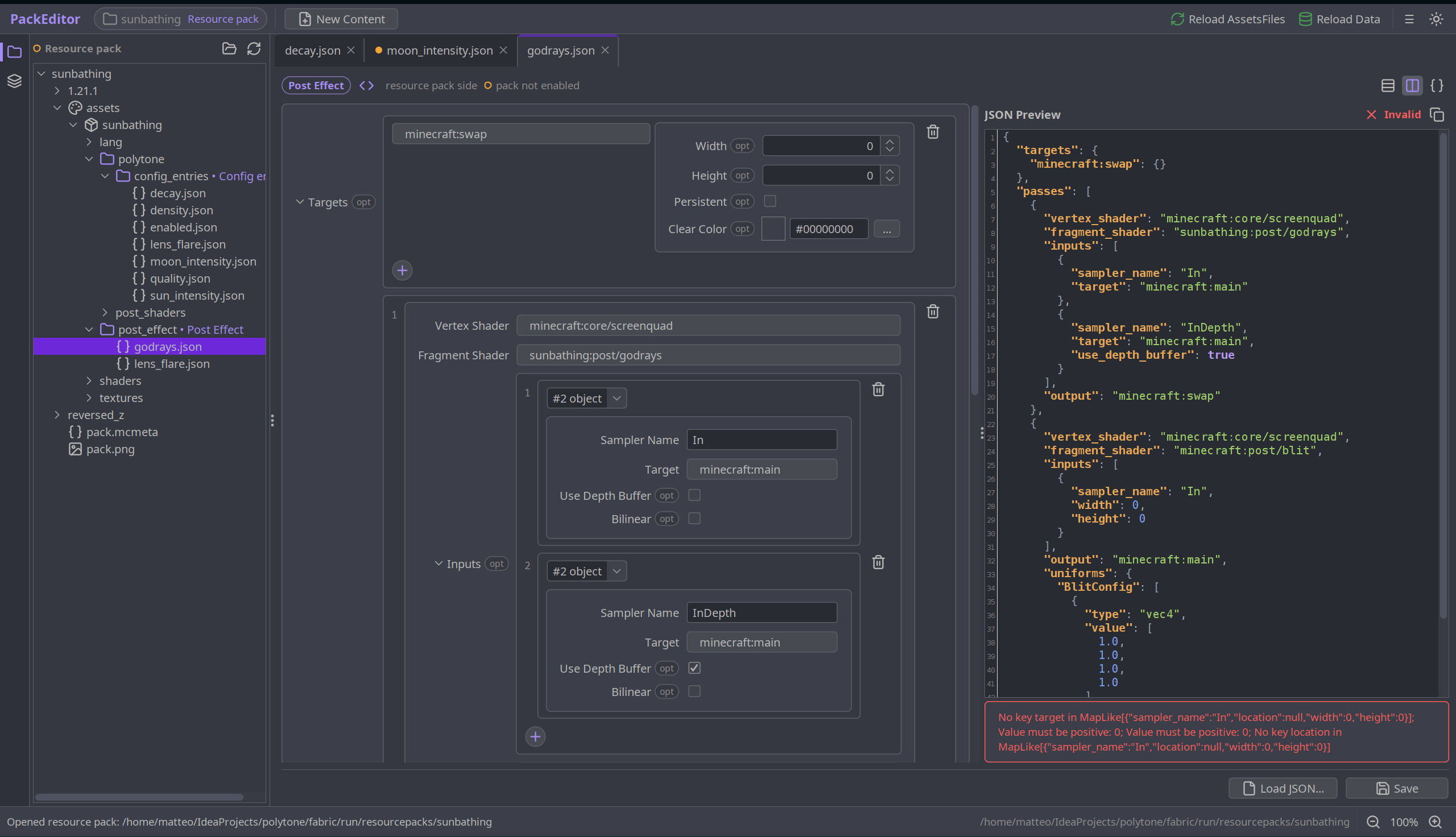Click the Reload AssetsFiles refresh icon
The width and height of the screenshot is (1456, 837).
[1177, 19]
